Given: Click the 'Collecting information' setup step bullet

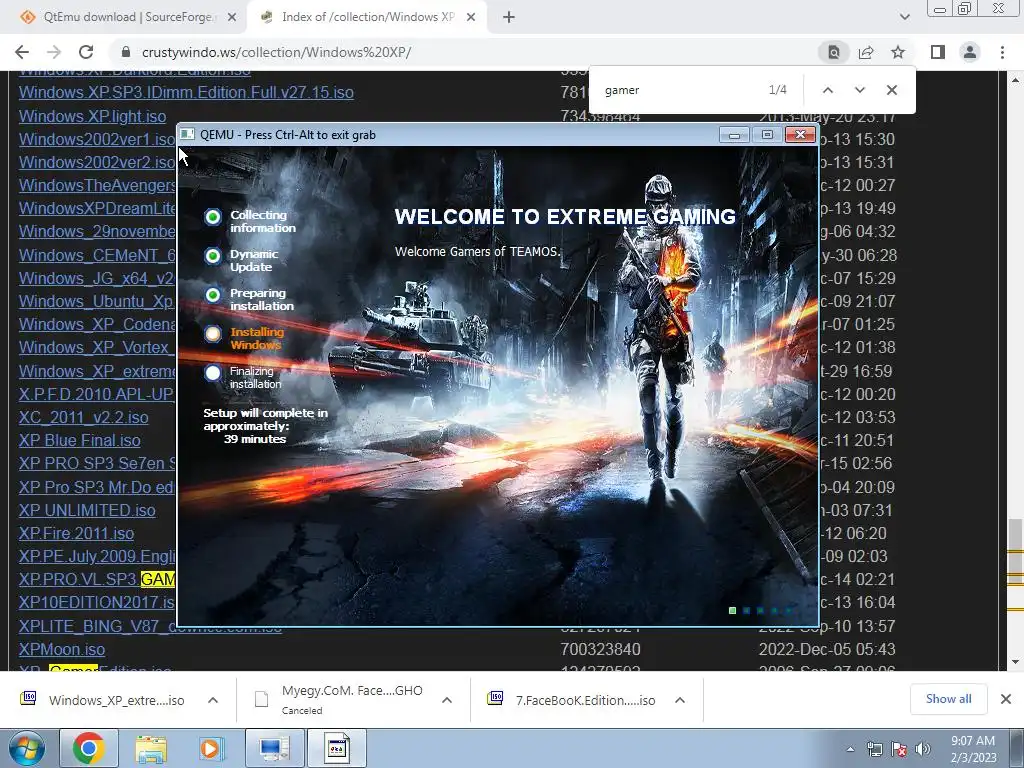Looking at the screenshot, I should coord(212,217).
